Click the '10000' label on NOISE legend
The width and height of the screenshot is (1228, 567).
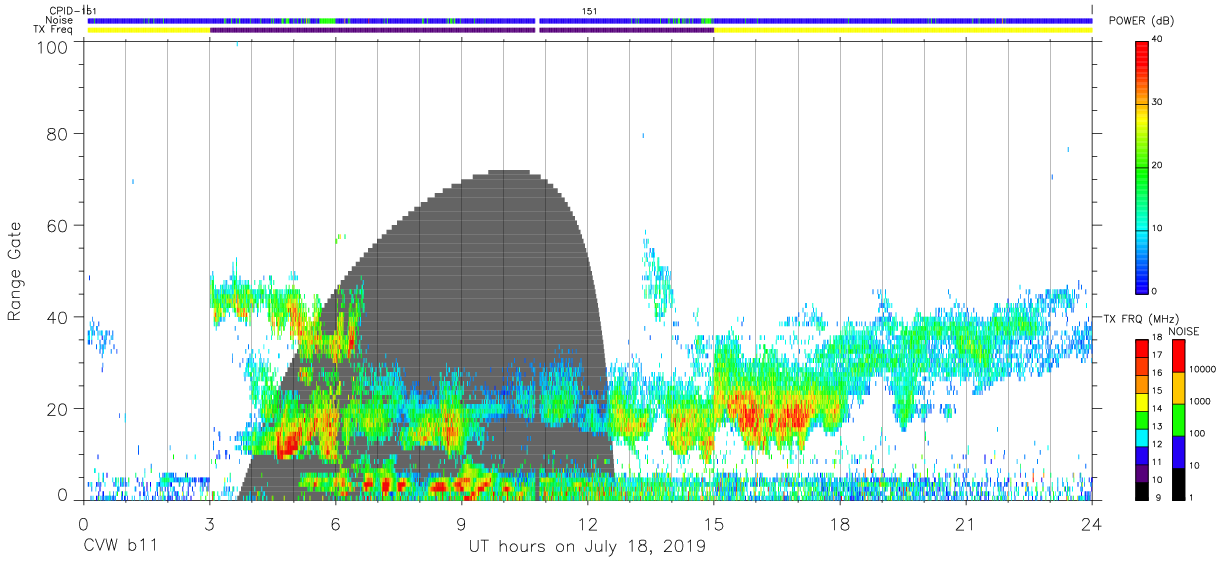point(1203,370)
